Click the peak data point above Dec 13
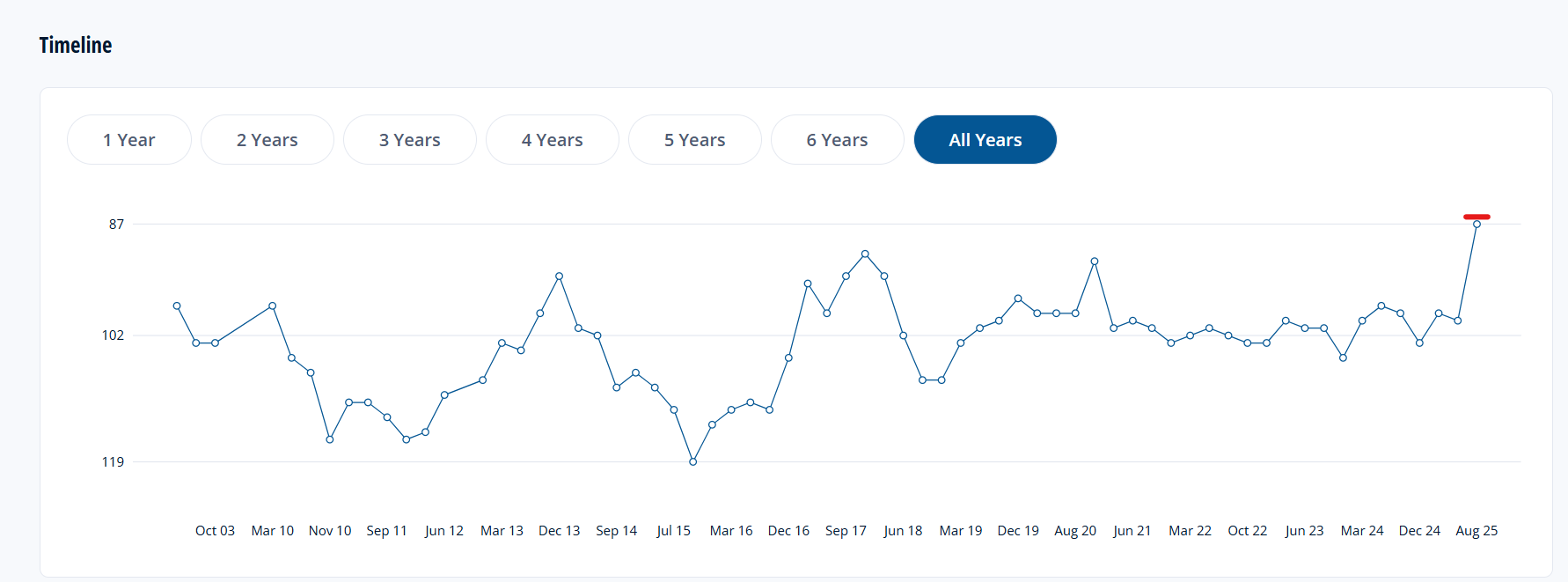 tap(559, 276)
